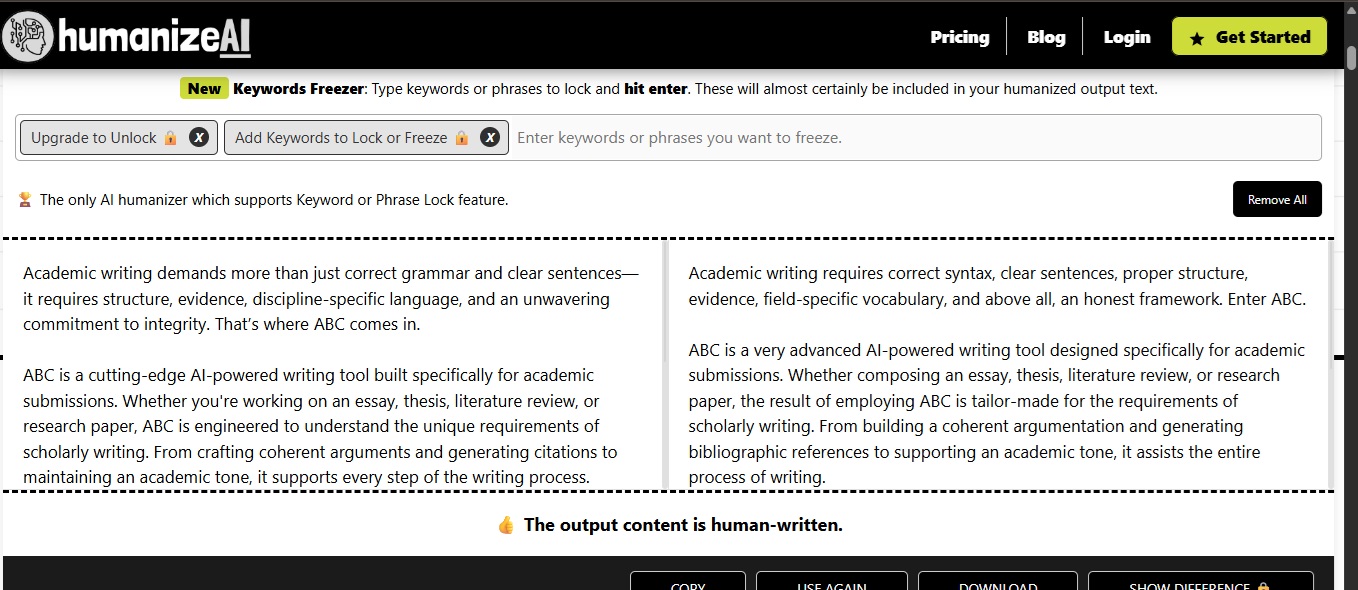Click the Download button
Screen dimensions: 1358x590
tap(998, 581)
